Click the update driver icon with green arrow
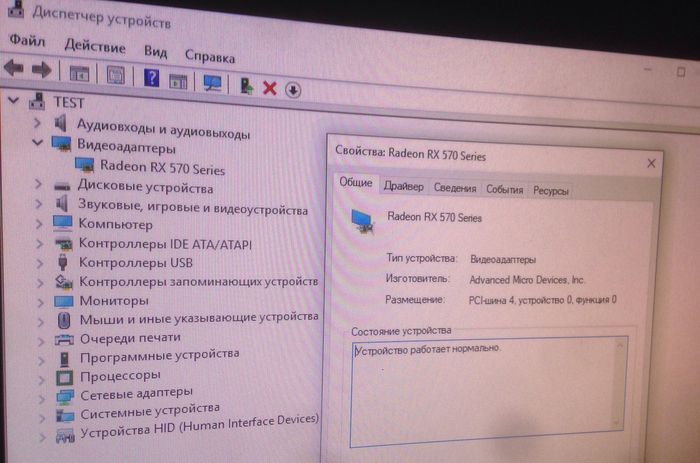The height and width of the screenshot is (463, 700). [x=246, y=85]
